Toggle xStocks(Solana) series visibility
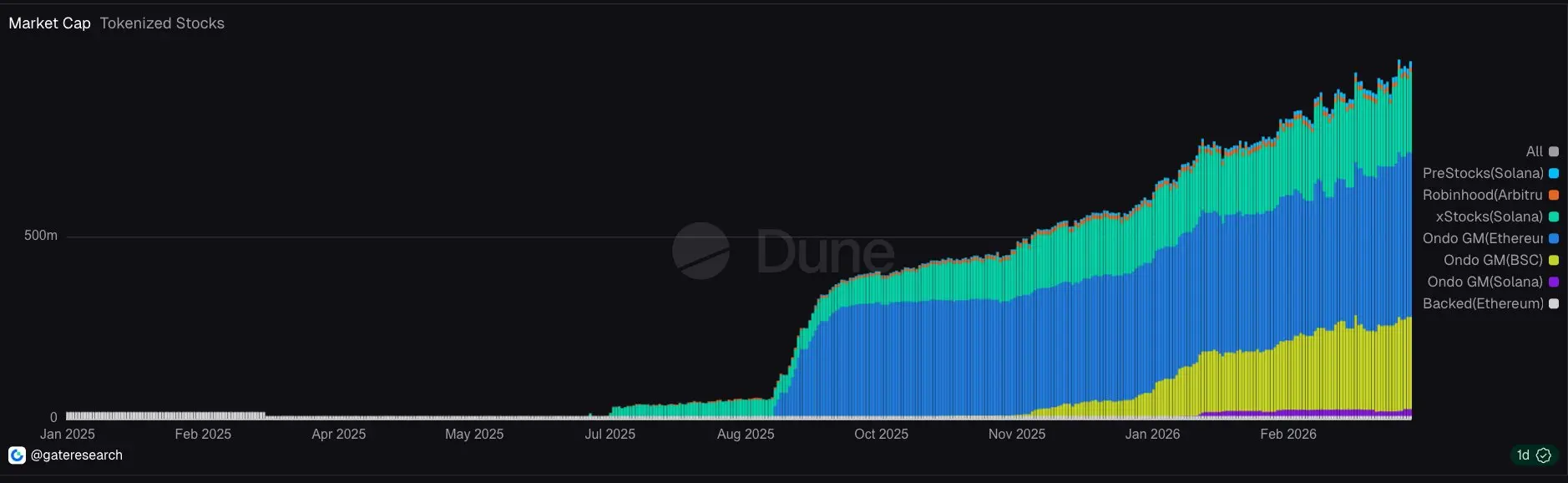Screen dimensions: 1568x483 (x=1489, y=217)
